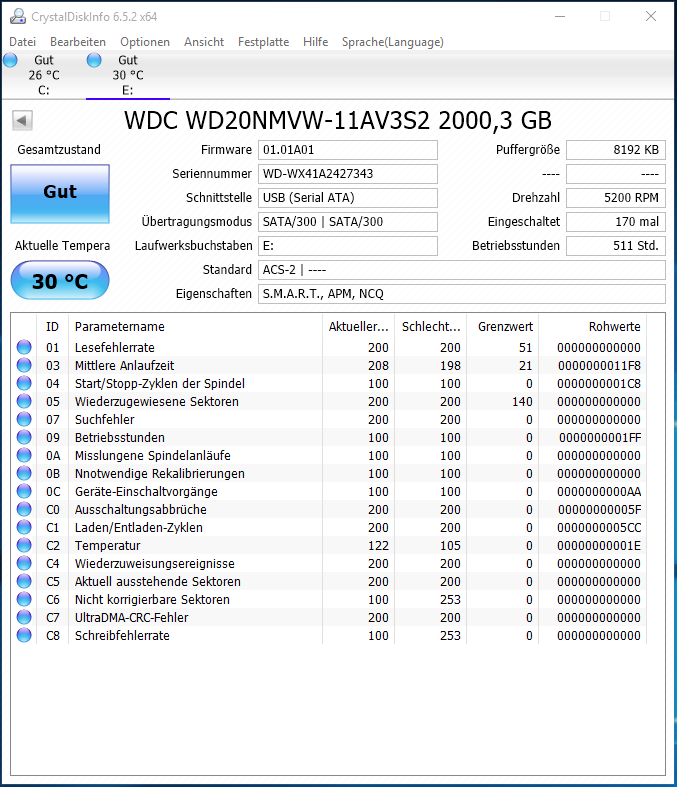Screen dimensions: 677x787
Task: Click the Grenzwert value 140
Action: pos(522,402)
